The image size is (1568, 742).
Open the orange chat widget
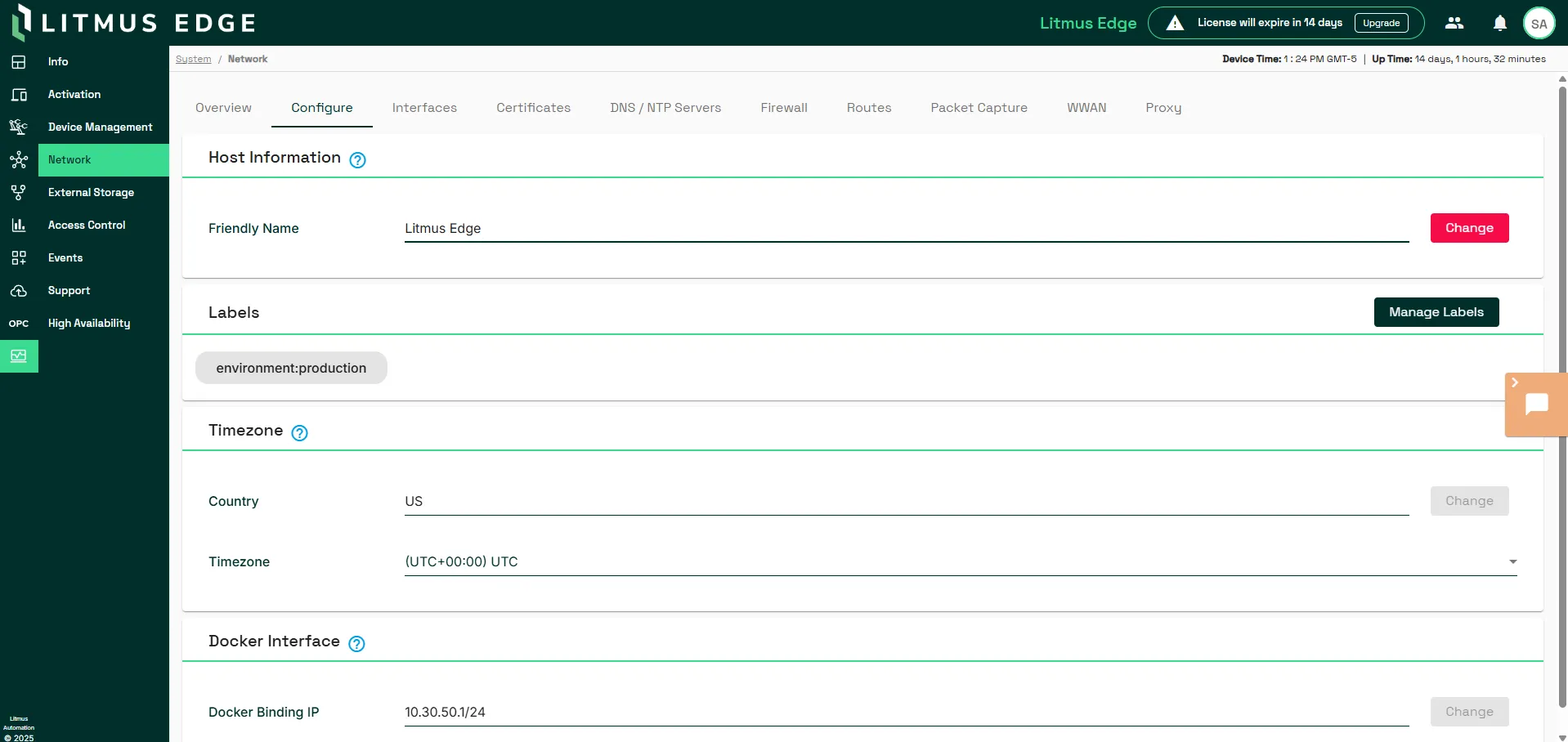(1537, 405)
